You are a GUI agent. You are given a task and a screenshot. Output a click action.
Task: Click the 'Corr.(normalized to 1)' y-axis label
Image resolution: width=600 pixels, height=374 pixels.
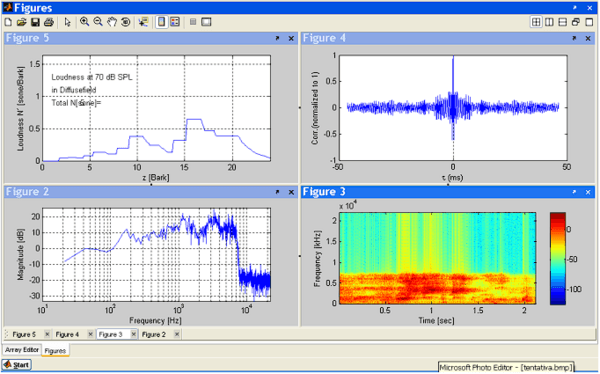(315, 108)
